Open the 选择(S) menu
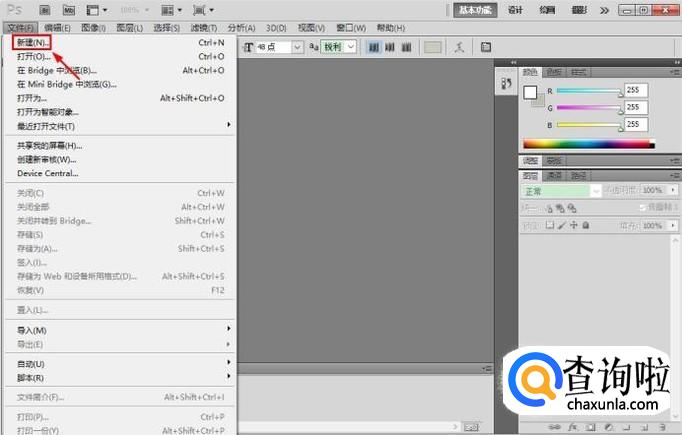Screen dimensions: 682x435 tap(167, 28)
